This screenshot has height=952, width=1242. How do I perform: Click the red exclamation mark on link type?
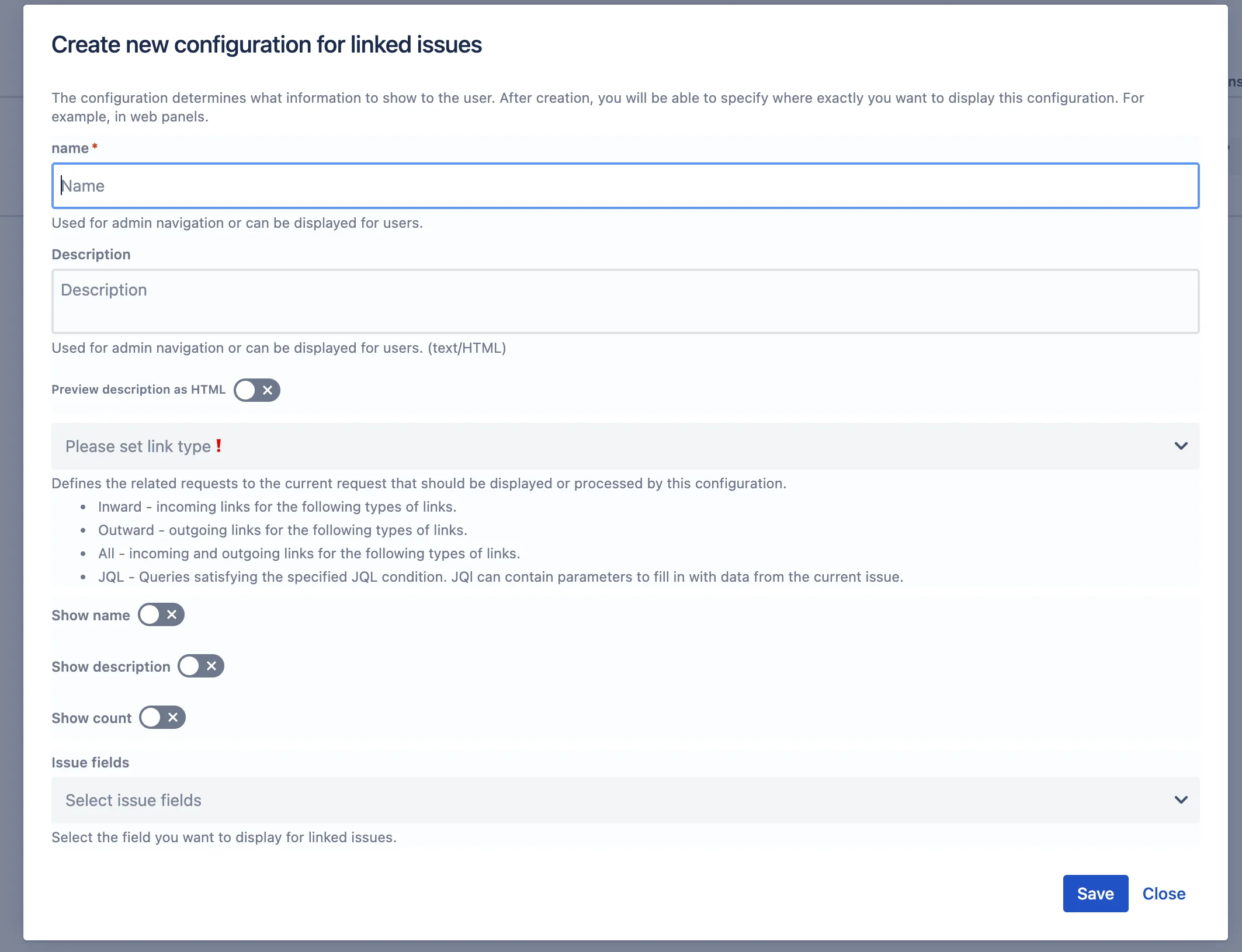[x=218, y=446]
